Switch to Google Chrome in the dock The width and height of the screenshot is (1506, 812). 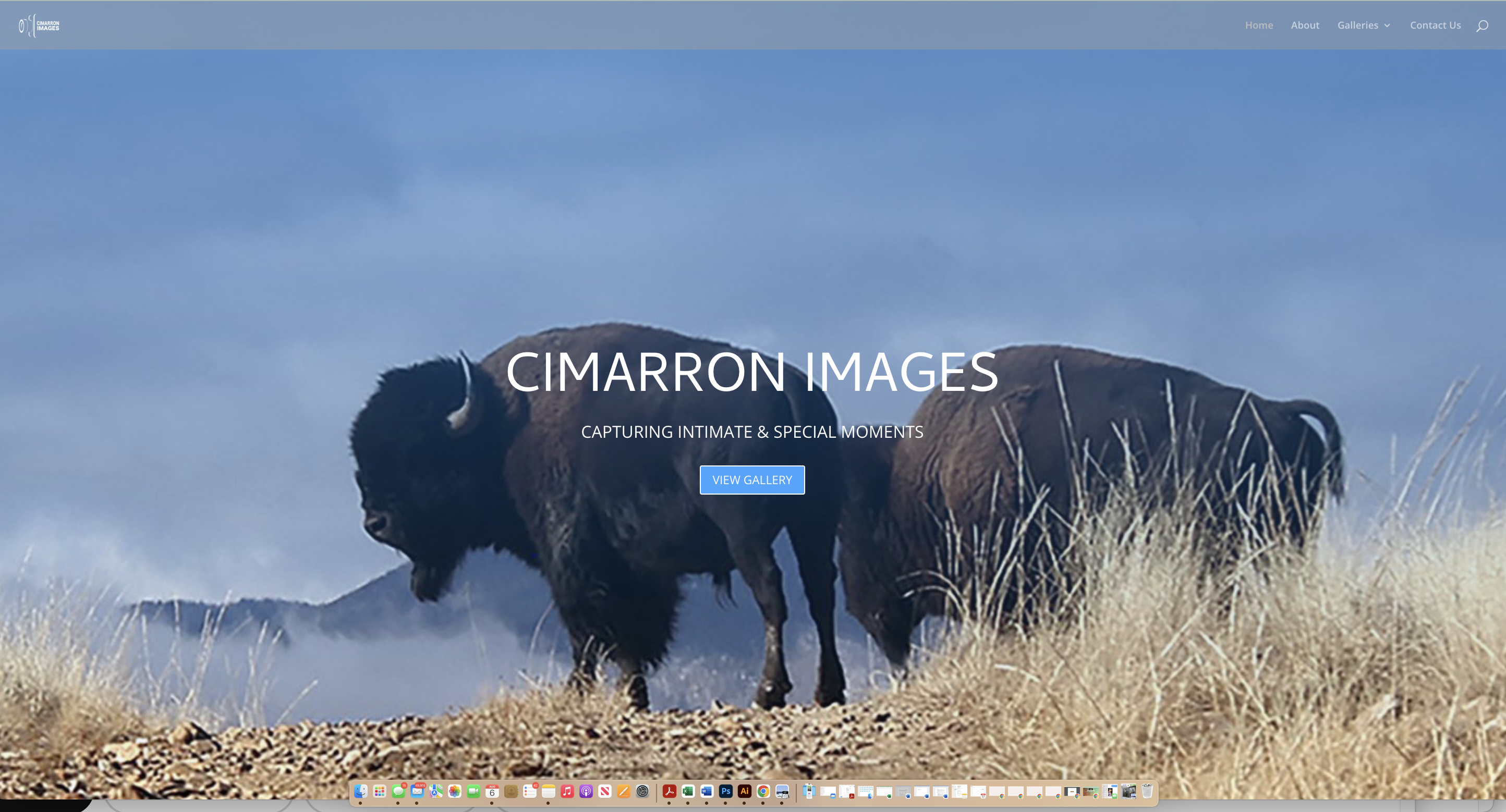coord(763,791)
